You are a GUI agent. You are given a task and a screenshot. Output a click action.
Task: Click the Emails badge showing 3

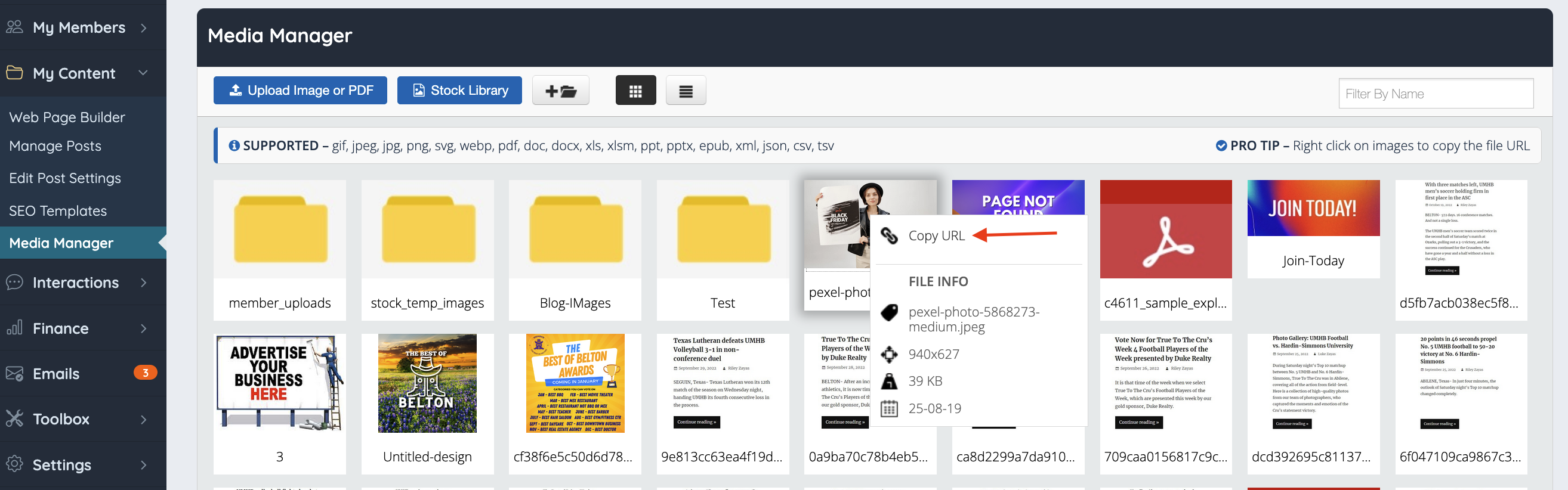click(x=146, y=373)
